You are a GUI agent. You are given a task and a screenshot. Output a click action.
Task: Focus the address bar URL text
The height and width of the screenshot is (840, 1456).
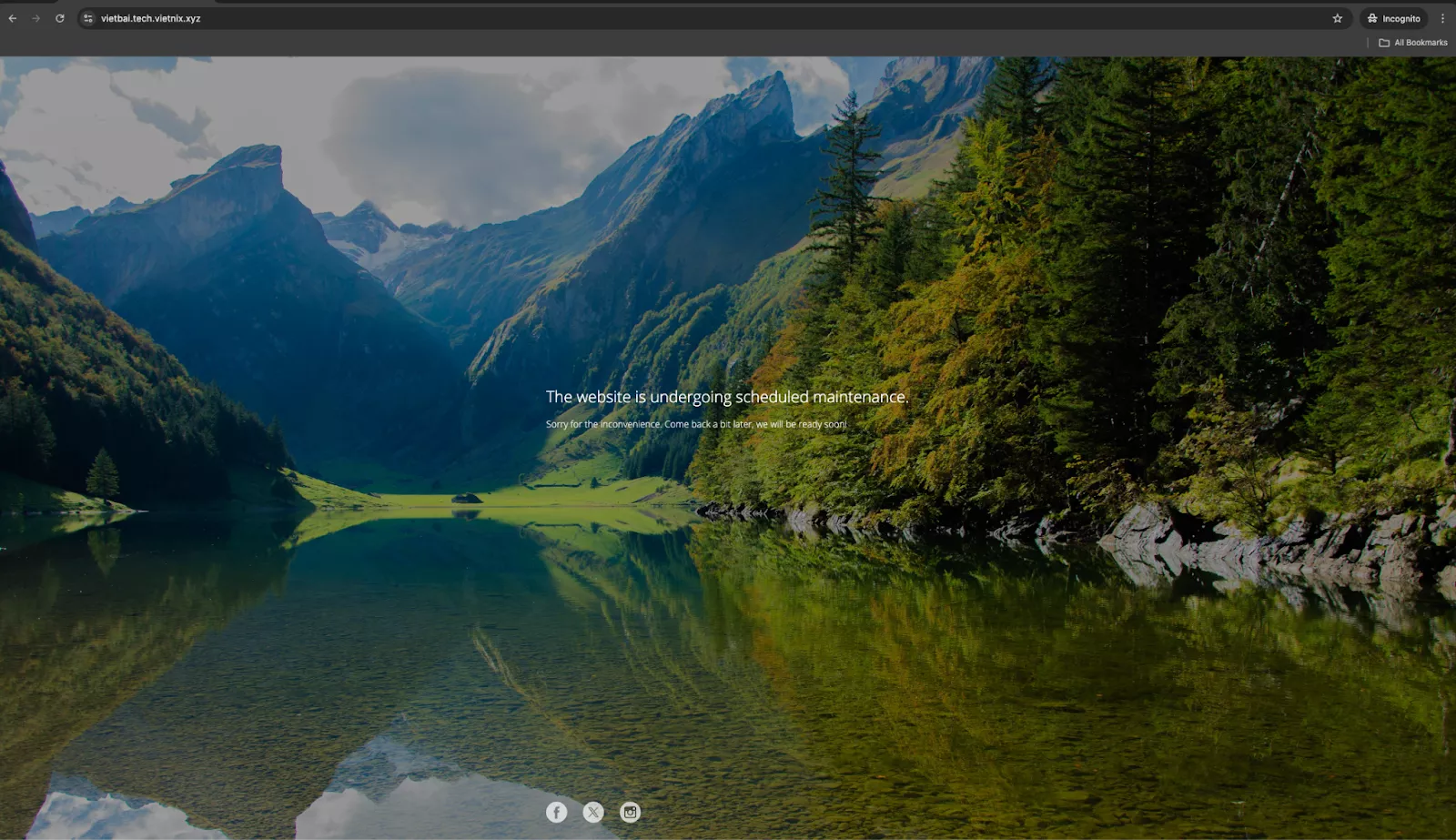pyautogui.click(x=151, y=18)
